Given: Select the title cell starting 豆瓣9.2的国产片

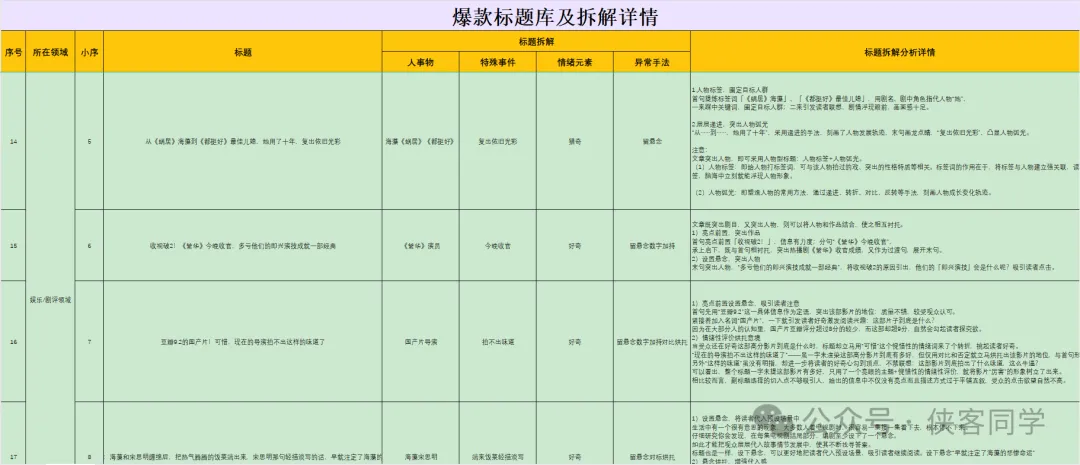Looking at the screenshot, I should pos(242,341).
